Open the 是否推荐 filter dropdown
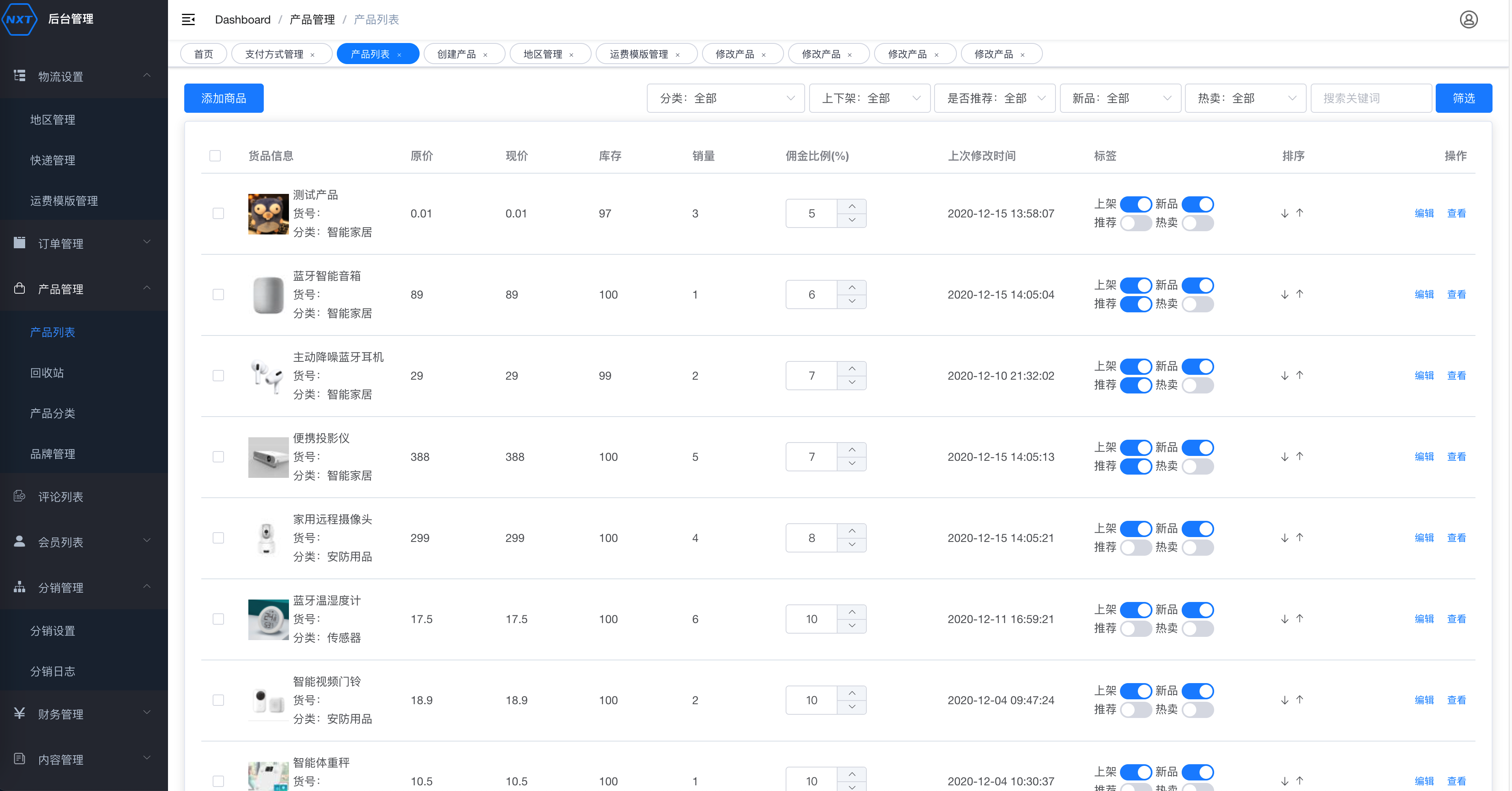1512x791 pixels. pyautogui.click(x=995, y=98)
